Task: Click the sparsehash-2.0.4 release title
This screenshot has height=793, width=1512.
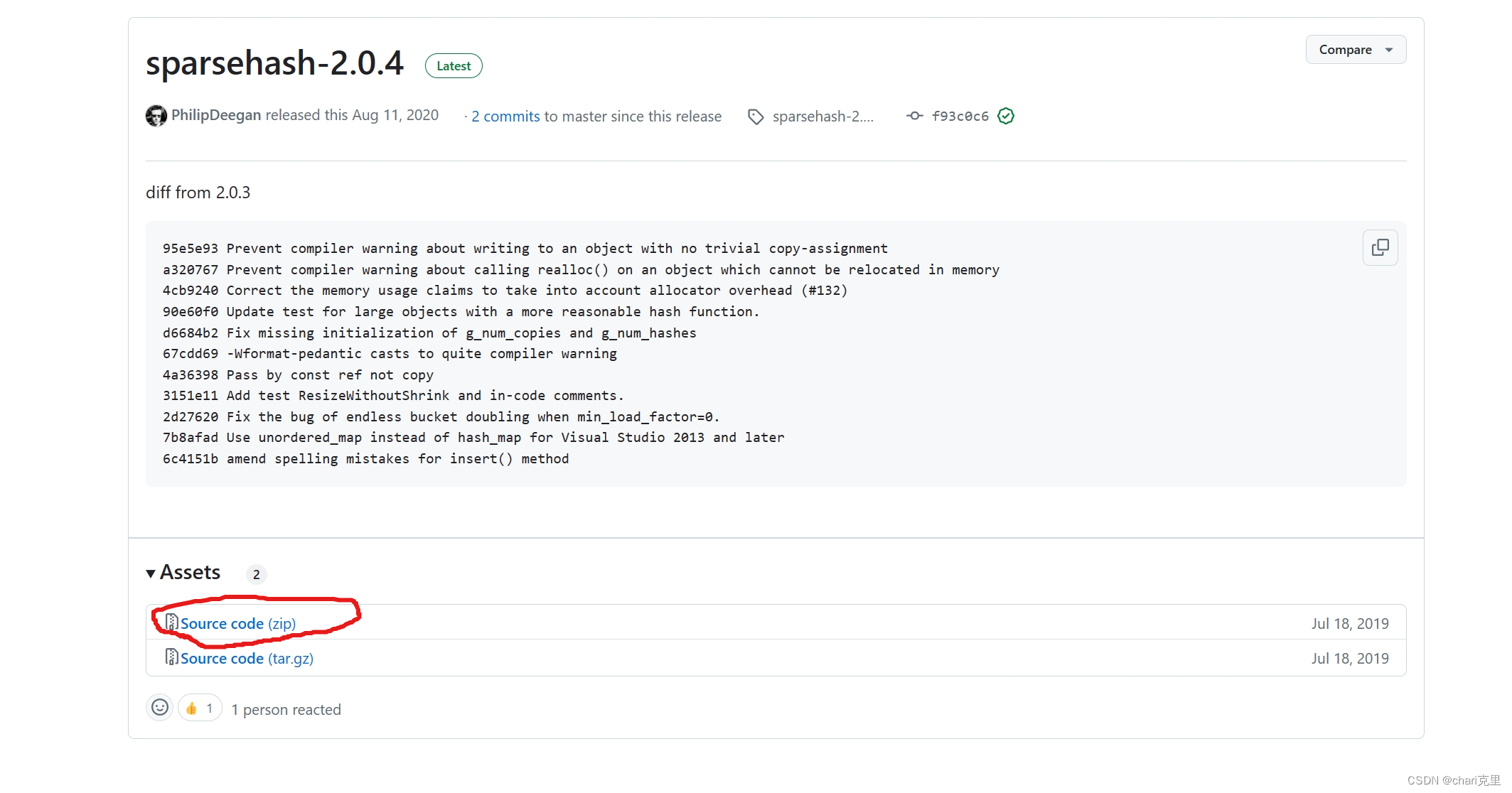Action: [x=274, y=63]
